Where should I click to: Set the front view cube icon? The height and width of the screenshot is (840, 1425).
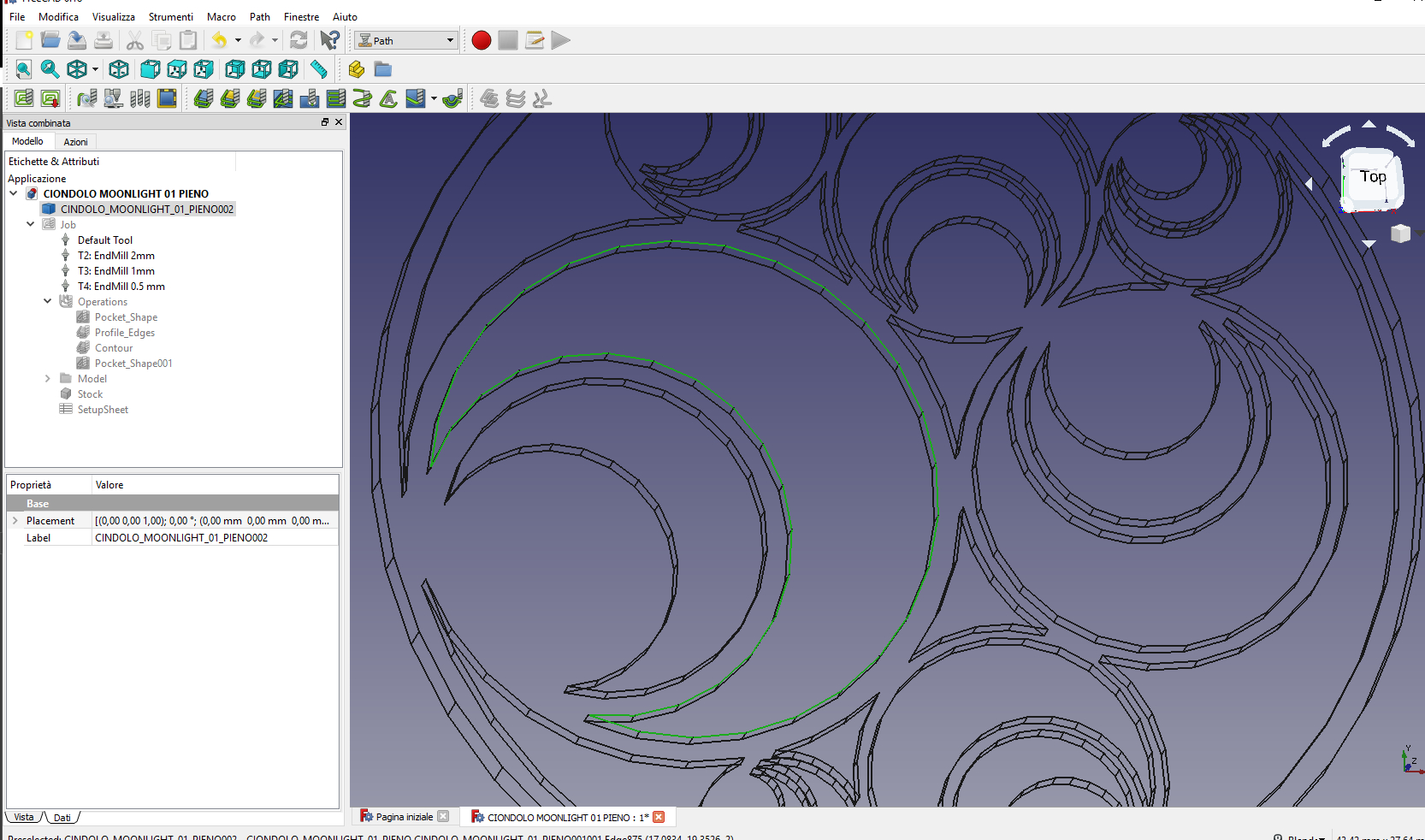point(150,69)
